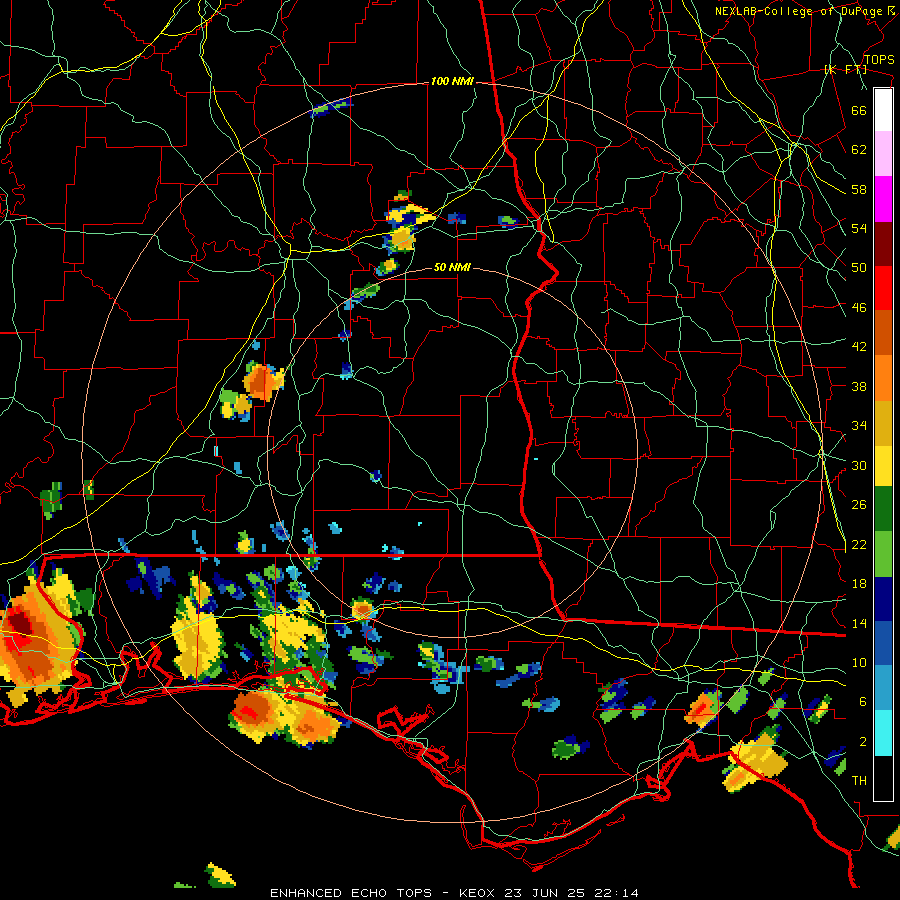
Task: Pick the magenta segment of the color scale
Action: pyautogui.click(x=883, y=199)
